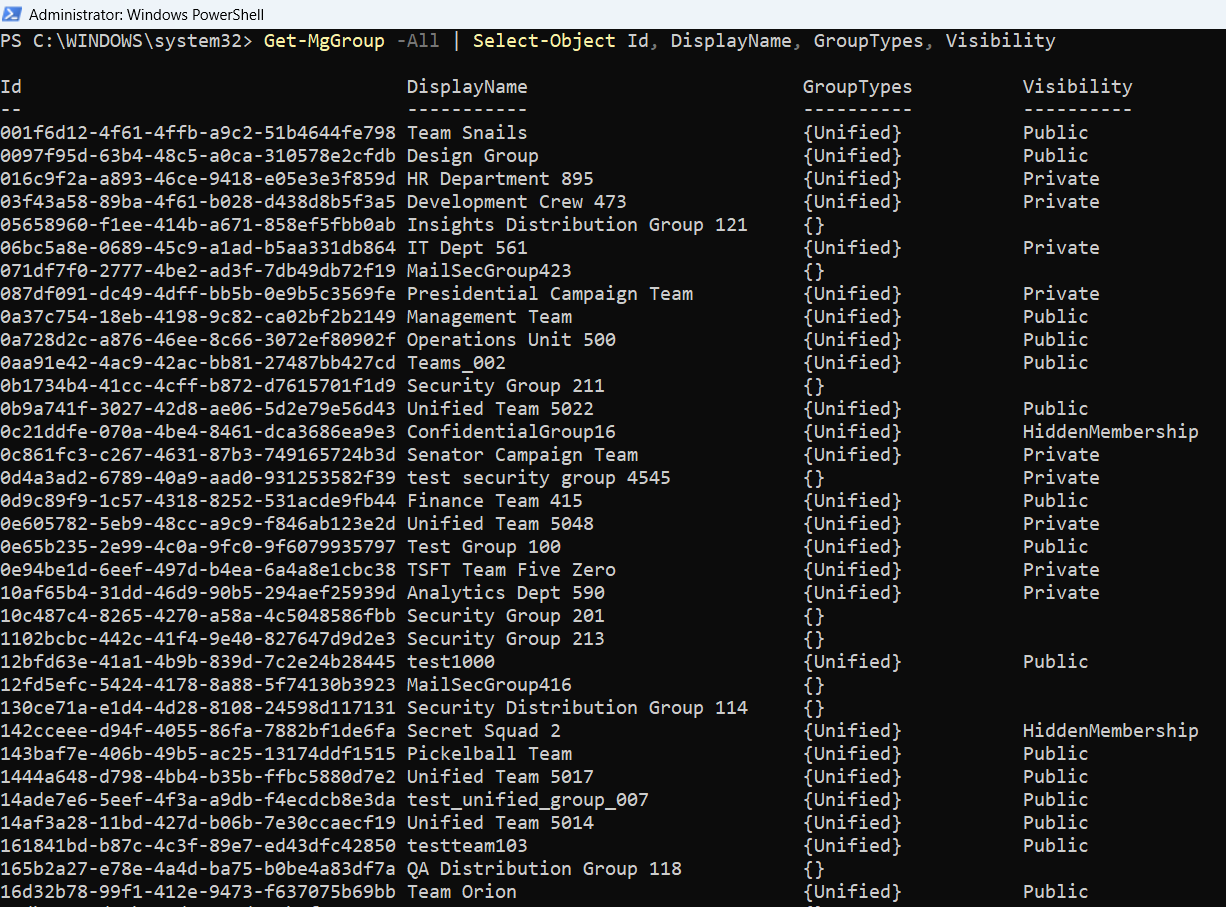1226x907 pixels.
Task: Click the {Unified} value for Pickelball Team
Action: (x=852, y=754)
